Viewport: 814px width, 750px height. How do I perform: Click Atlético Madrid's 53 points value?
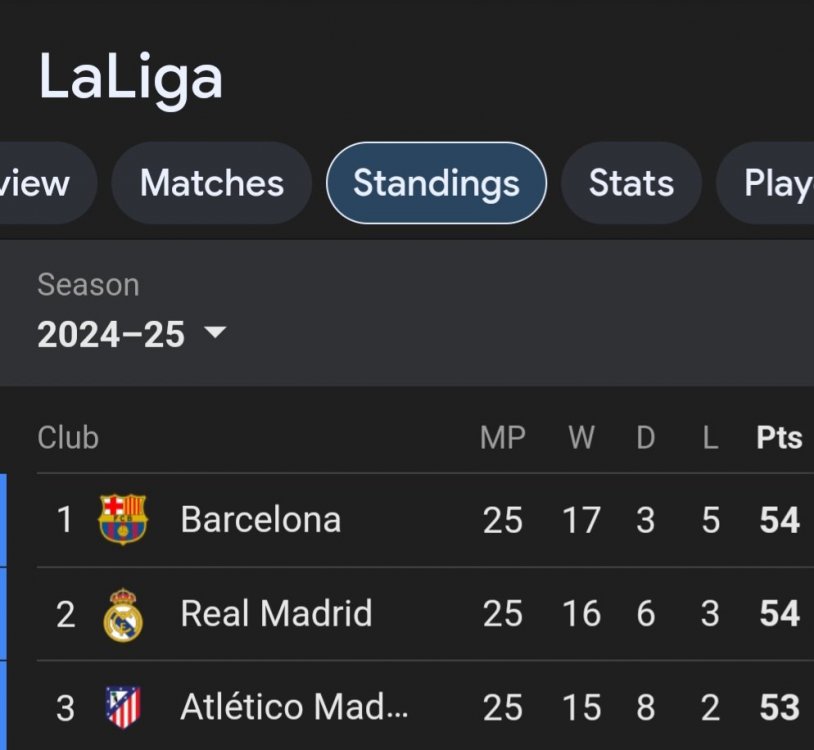click(x=779, y=708)
